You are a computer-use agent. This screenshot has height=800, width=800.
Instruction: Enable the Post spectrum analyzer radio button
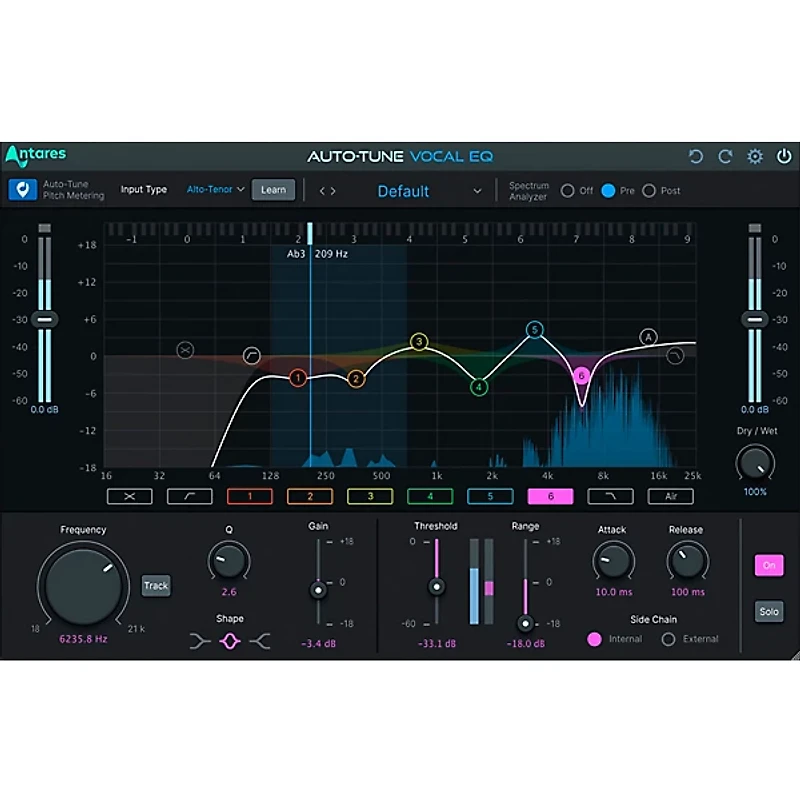(650, 190)
